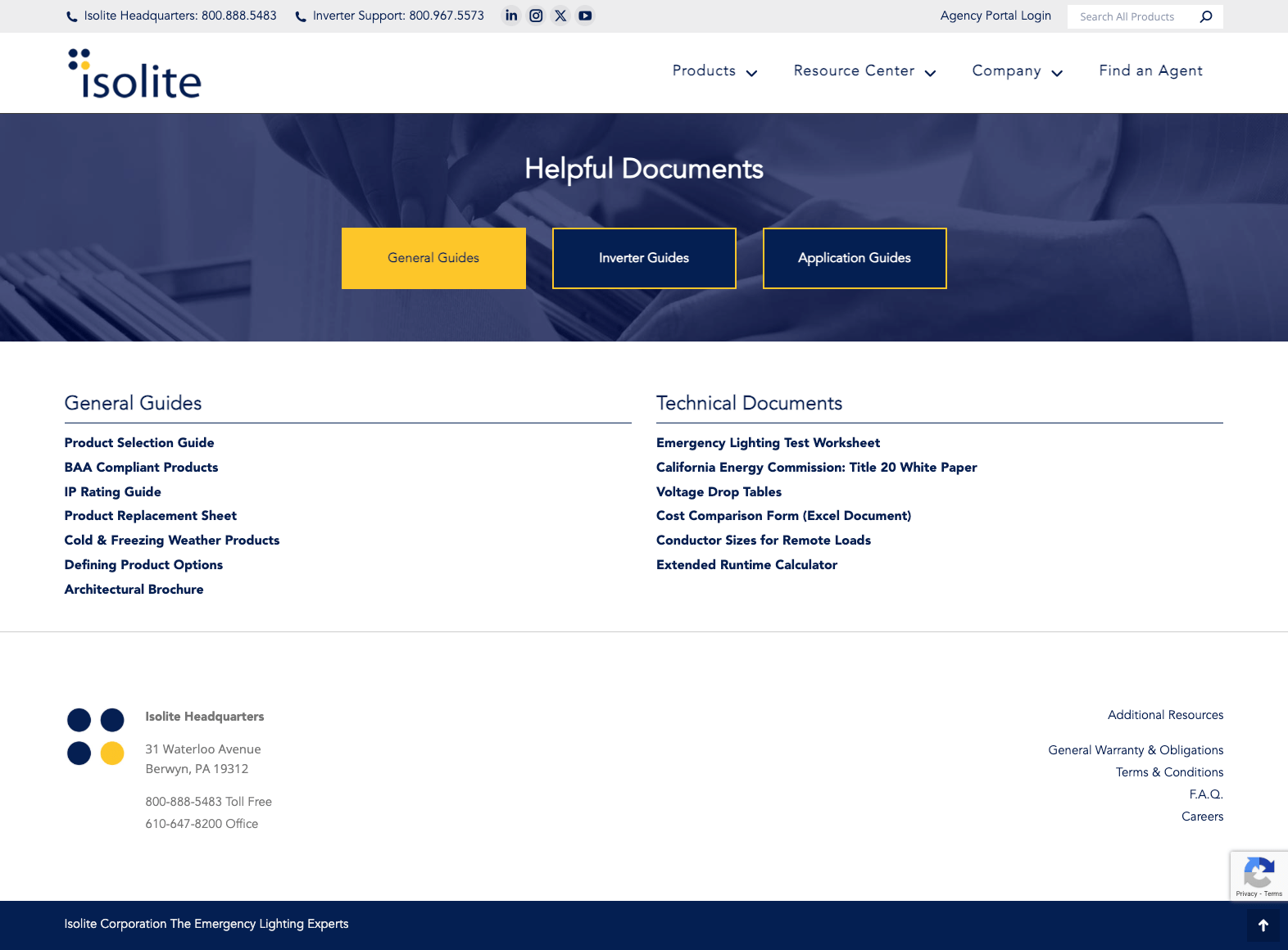
Task: Click reCAPTCHA Terms link
Action: click(x=1273, y=893)
